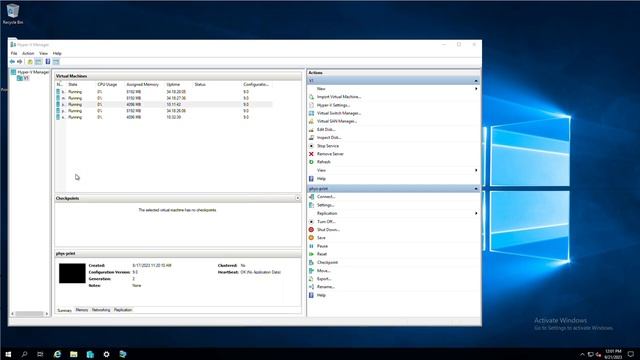Screen dimensions: 640x360
Task: Open the Help menu in the menu bar
Action: coord(57,53)
